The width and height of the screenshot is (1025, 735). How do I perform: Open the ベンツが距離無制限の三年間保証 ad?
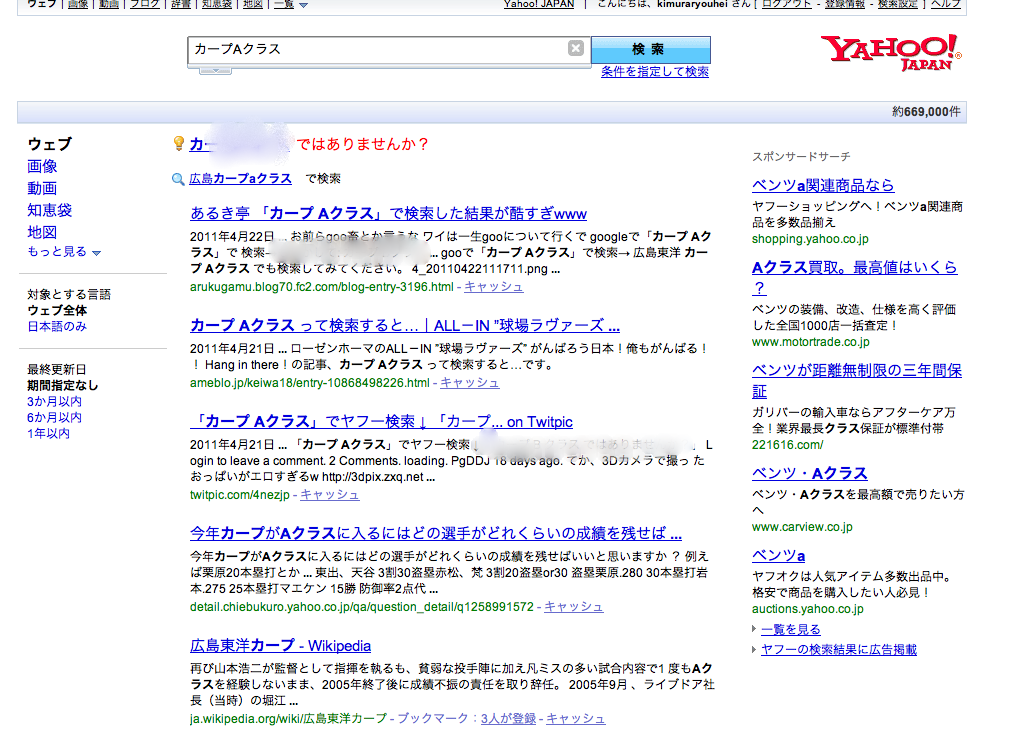coord(857,381)
